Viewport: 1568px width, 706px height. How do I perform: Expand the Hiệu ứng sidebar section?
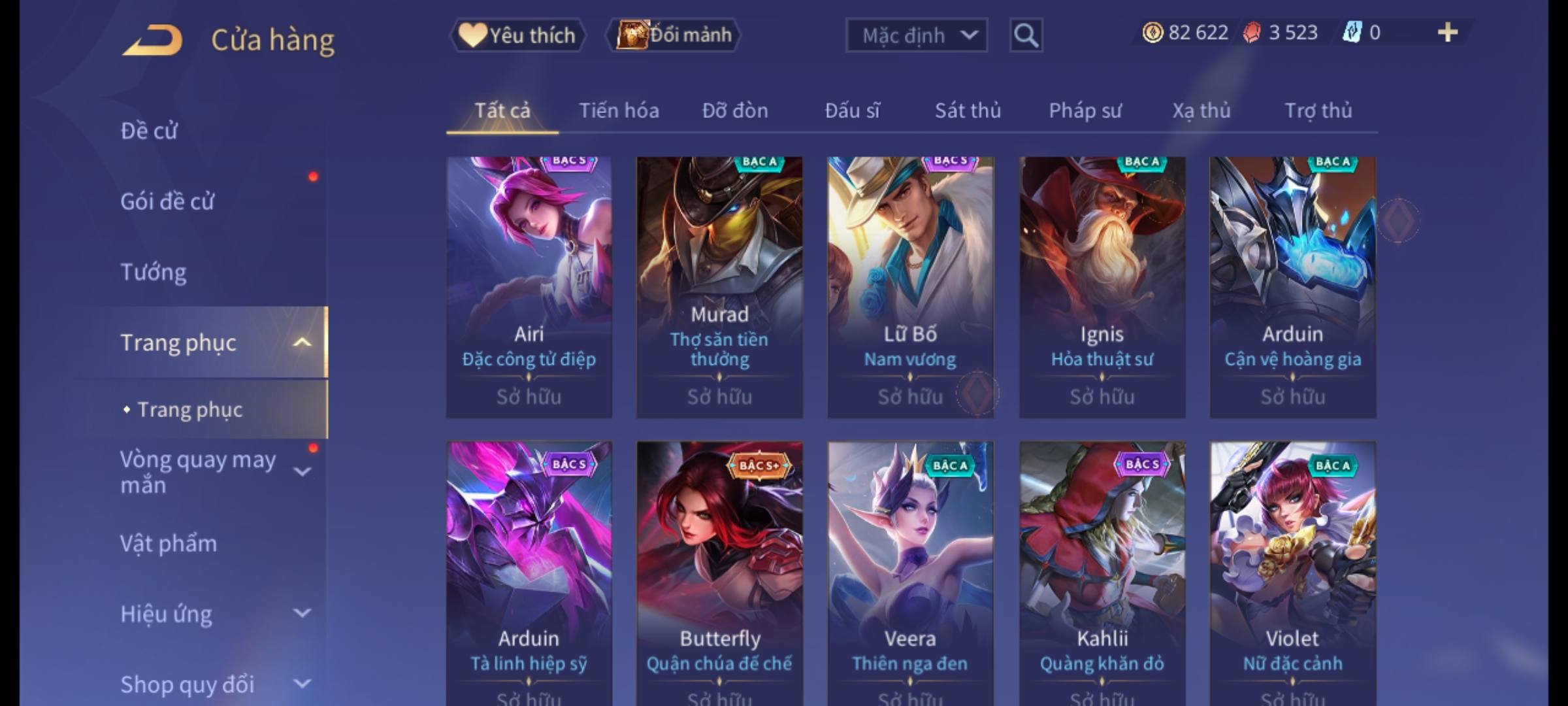point(302,613)
